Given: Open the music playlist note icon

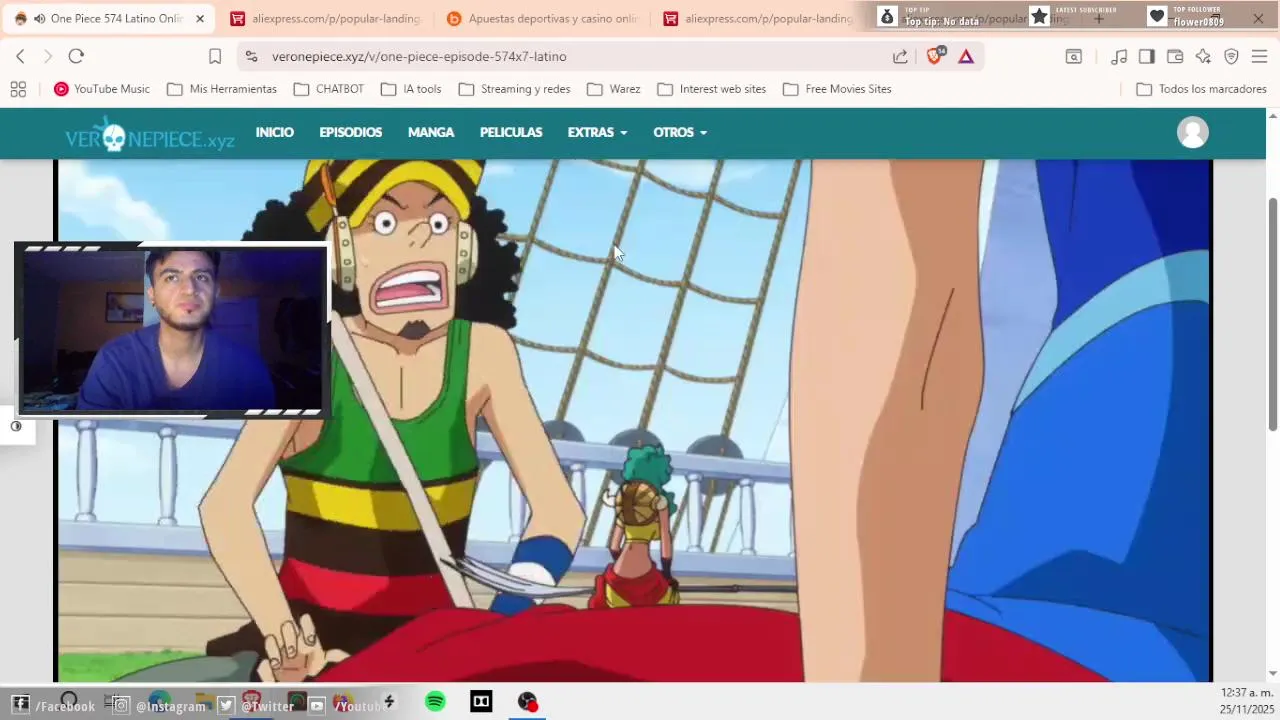Looking at the screenshot, I should [x=1119, y=57].
